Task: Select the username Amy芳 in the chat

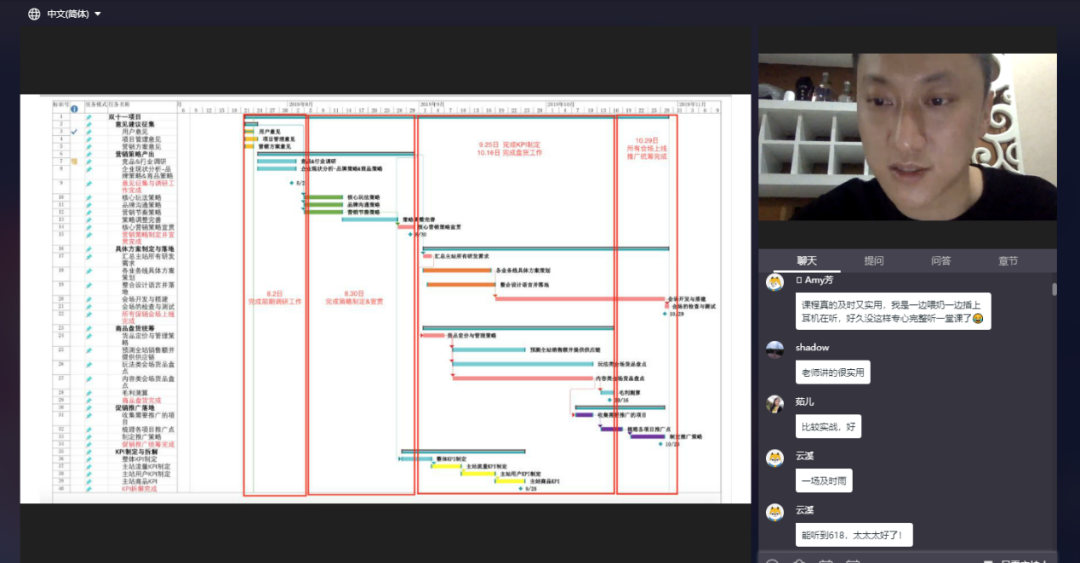Action: (814, 280)
